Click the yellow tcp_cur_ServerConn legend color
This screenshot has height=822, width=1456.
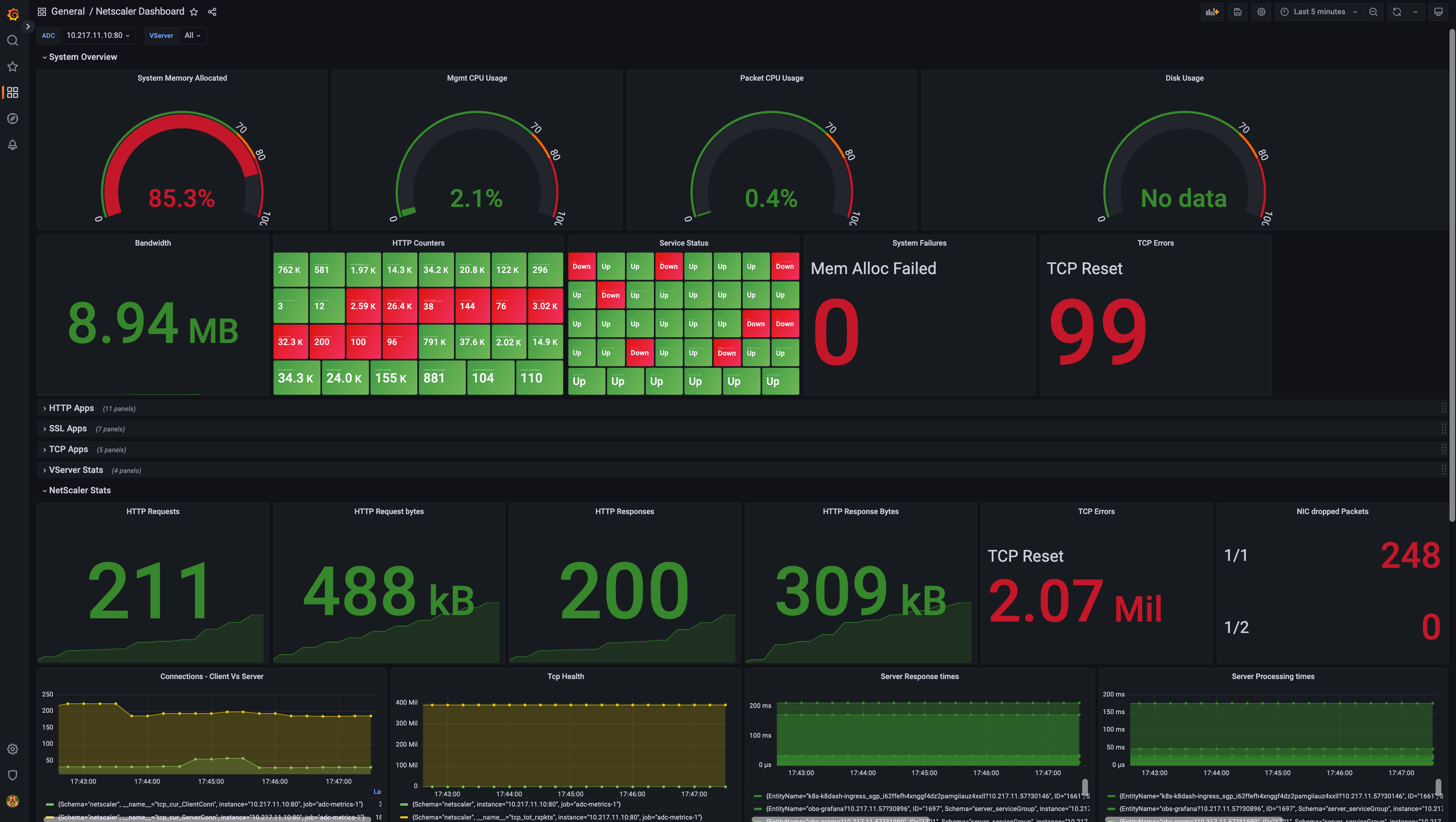[x=50, y=817]
